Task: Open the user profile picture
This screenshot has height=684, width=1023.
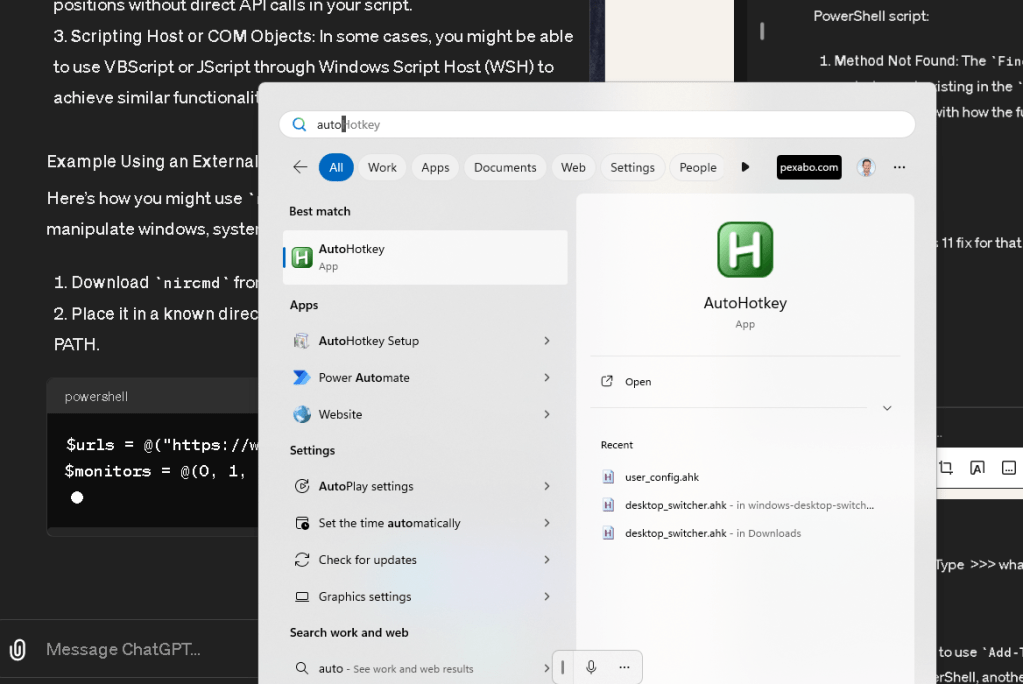Action: click(x=866, y=167)
